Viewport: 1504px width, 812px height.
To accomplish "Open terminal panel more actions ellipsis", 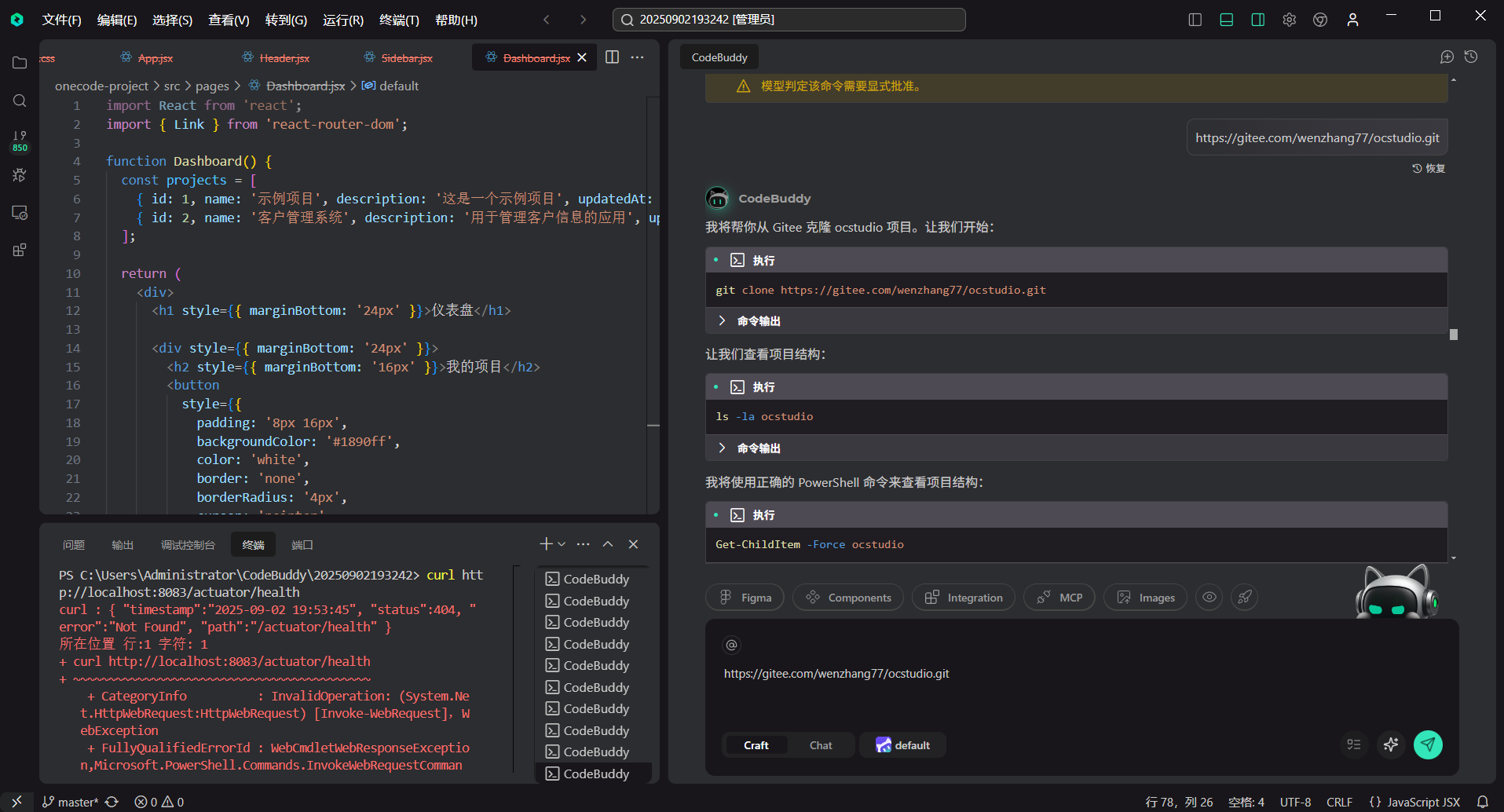I will (x=583, y=544).
